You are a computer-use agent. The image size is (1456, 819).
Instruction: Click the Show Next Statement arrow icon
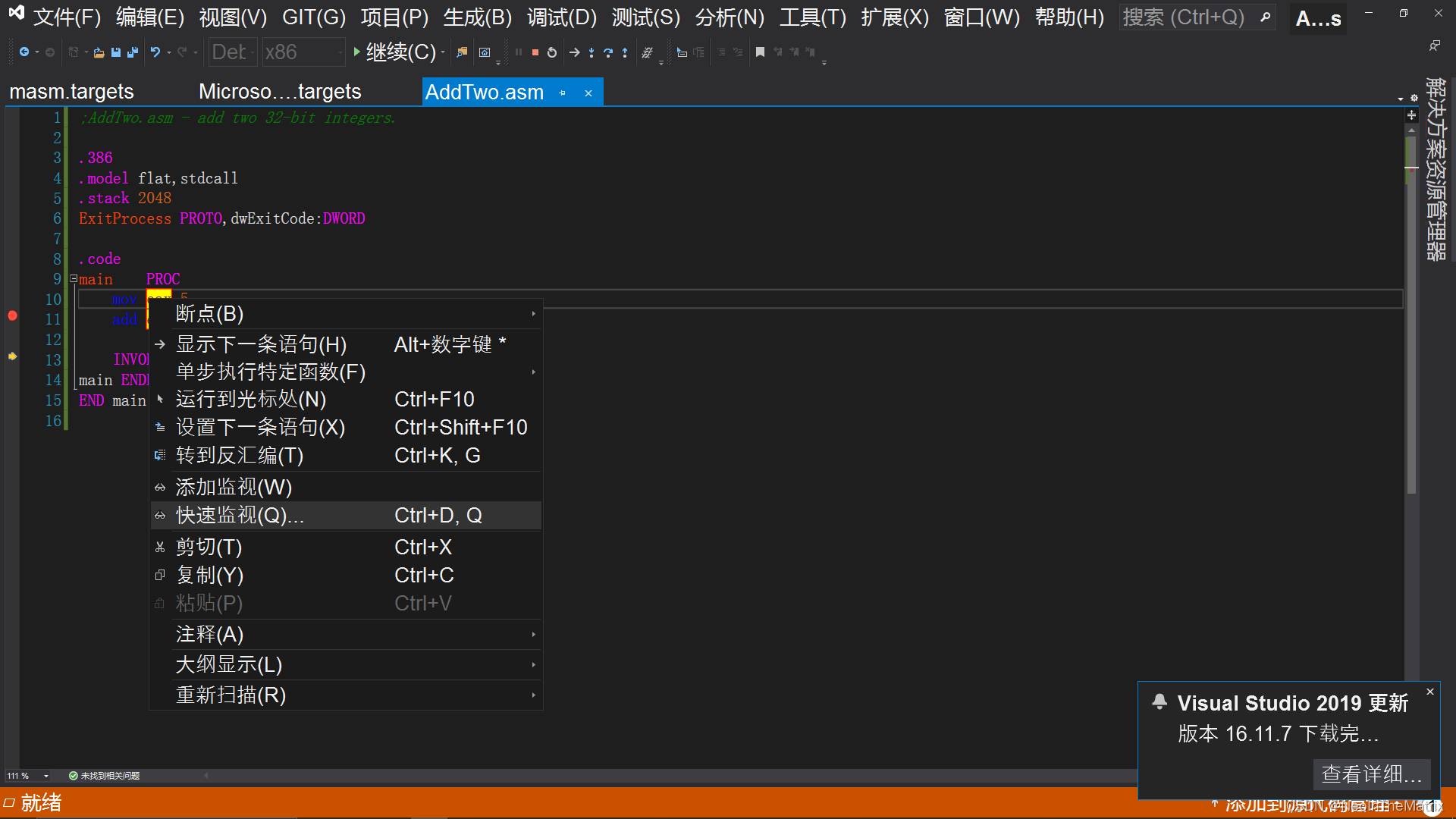coord(575,52)
